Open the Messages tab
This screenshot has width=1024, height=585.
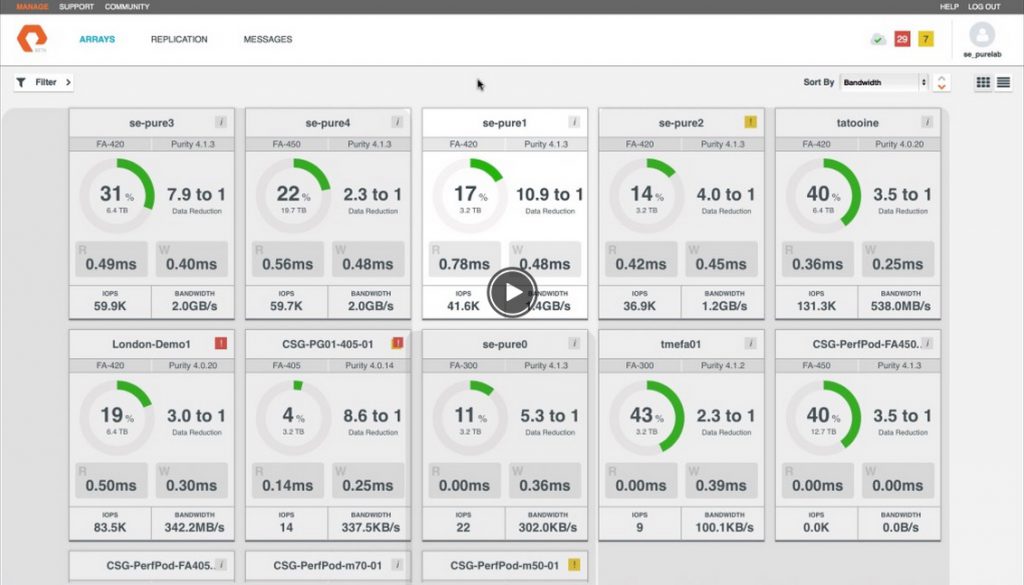tap(268, 39)
